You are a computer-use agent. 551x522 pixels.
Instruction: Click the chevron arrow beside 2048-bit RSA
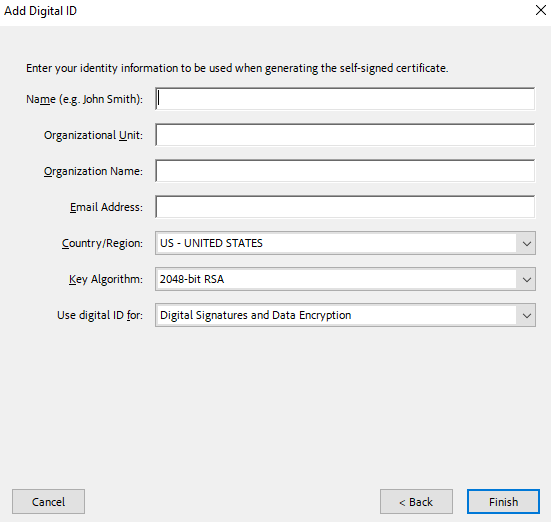pyautogui.click(x=526, y=279)
